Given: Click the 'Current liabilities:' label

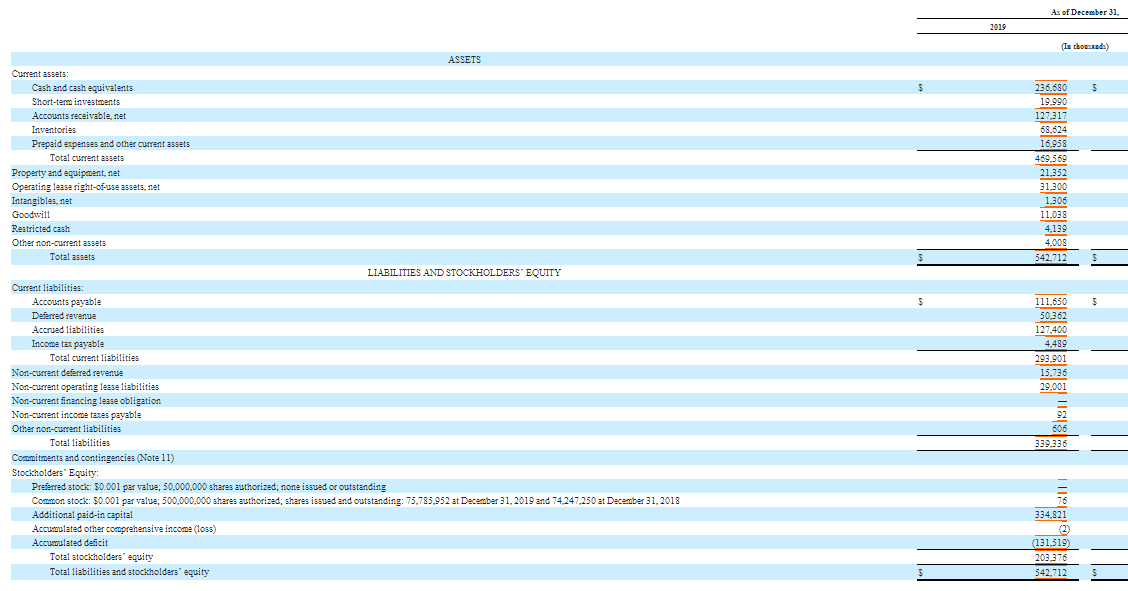Looking at the screenshot, I should tap(47, 288).
